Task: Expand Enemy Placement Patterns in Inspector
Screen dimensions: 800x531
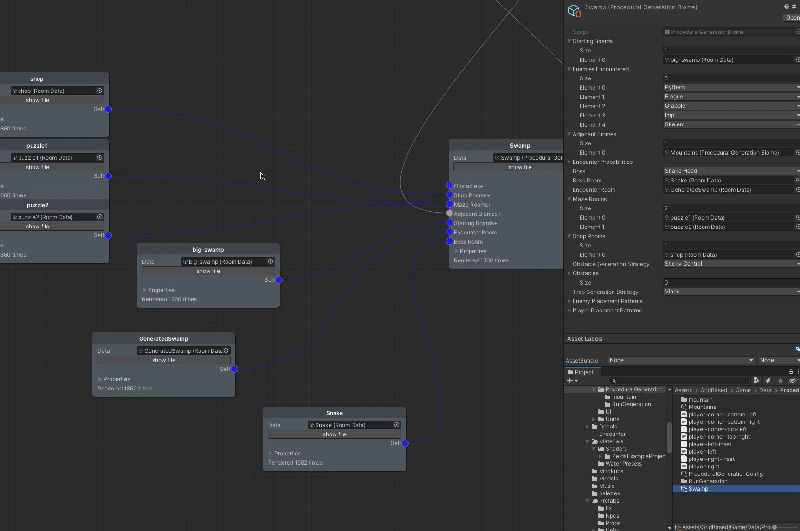Action: [x=567, y=301]
